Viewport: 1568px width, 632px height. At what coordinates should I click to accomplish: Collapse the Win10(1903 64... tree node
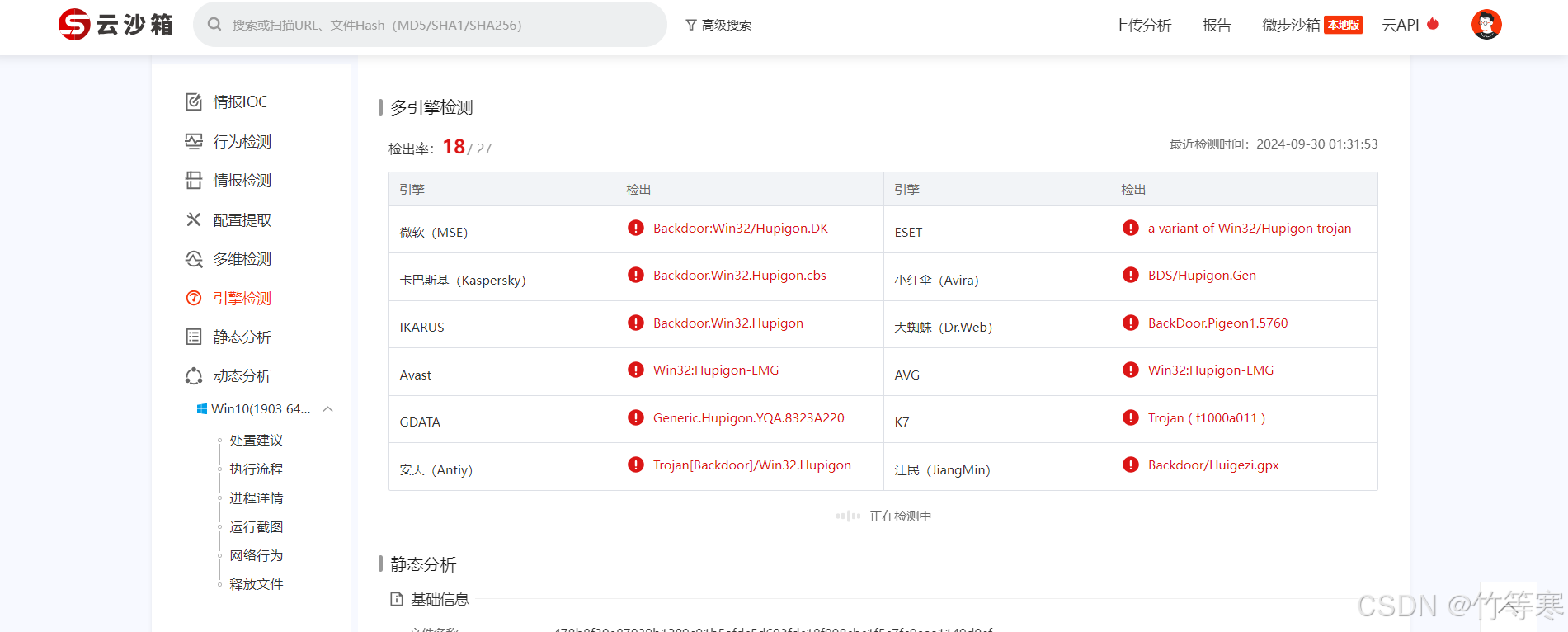coord(328,409)
